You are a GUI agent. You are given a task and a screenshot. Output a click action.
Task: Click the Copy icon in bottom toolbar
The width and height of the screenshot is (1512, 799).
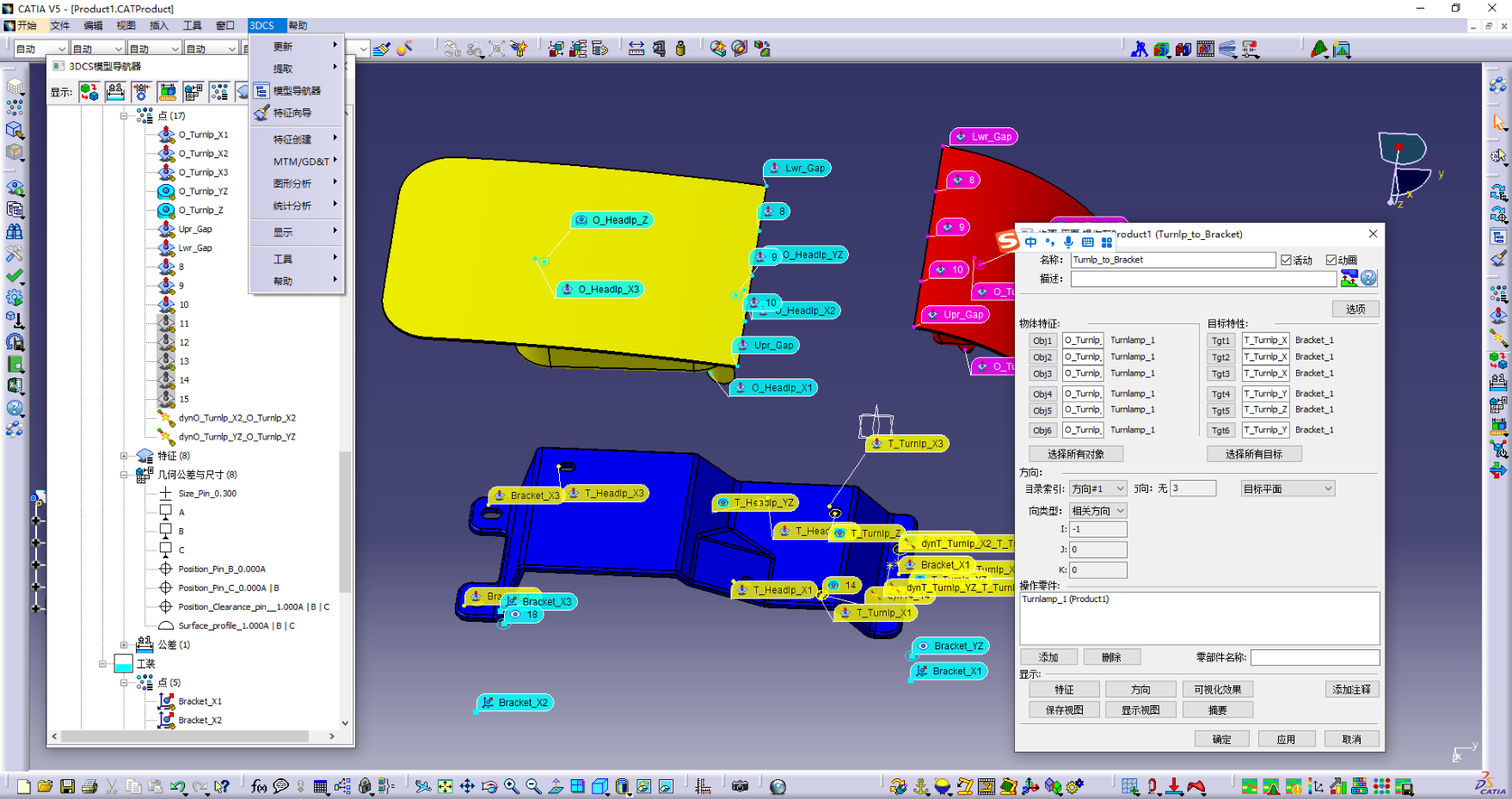click(133, 786)
